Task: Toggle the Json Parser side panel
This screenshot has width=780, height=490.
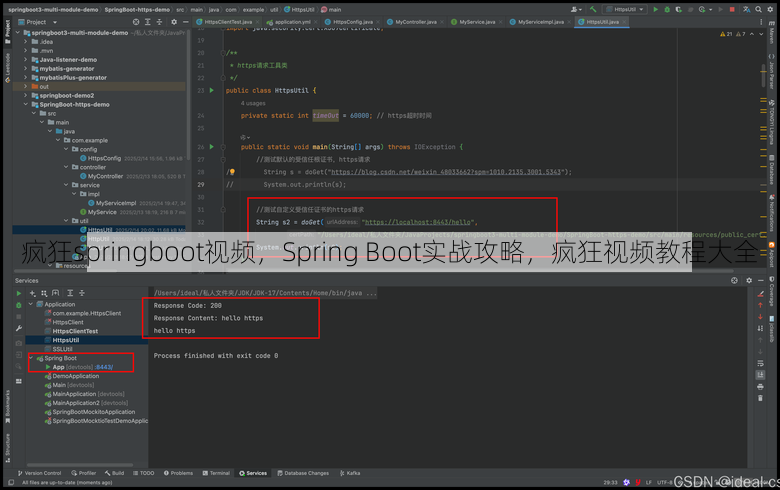Action: click(x=772, y=72)
